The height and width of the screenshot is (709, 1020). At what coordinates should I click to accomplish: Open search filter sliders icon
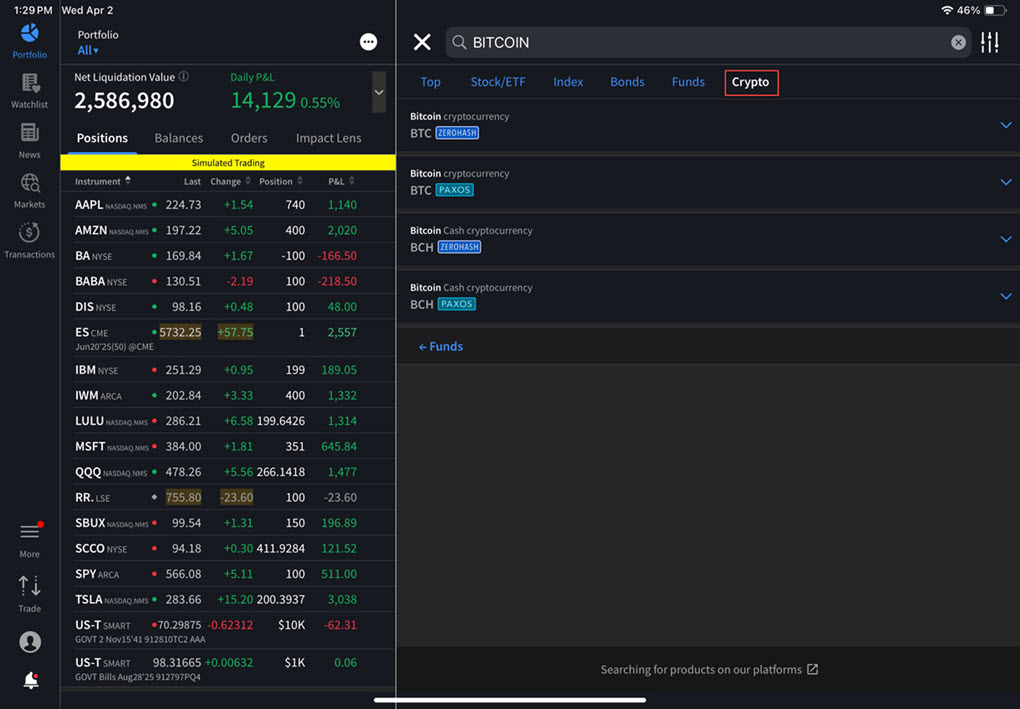tap(989, 42)
